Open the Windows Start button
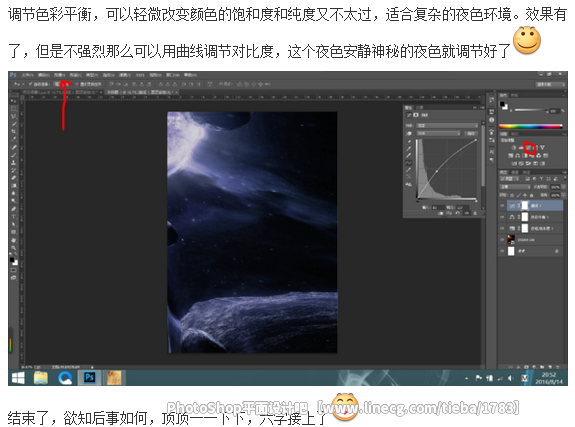Image resolution: width=575 pixels, height=427 pixels. (x=18, y=378)
